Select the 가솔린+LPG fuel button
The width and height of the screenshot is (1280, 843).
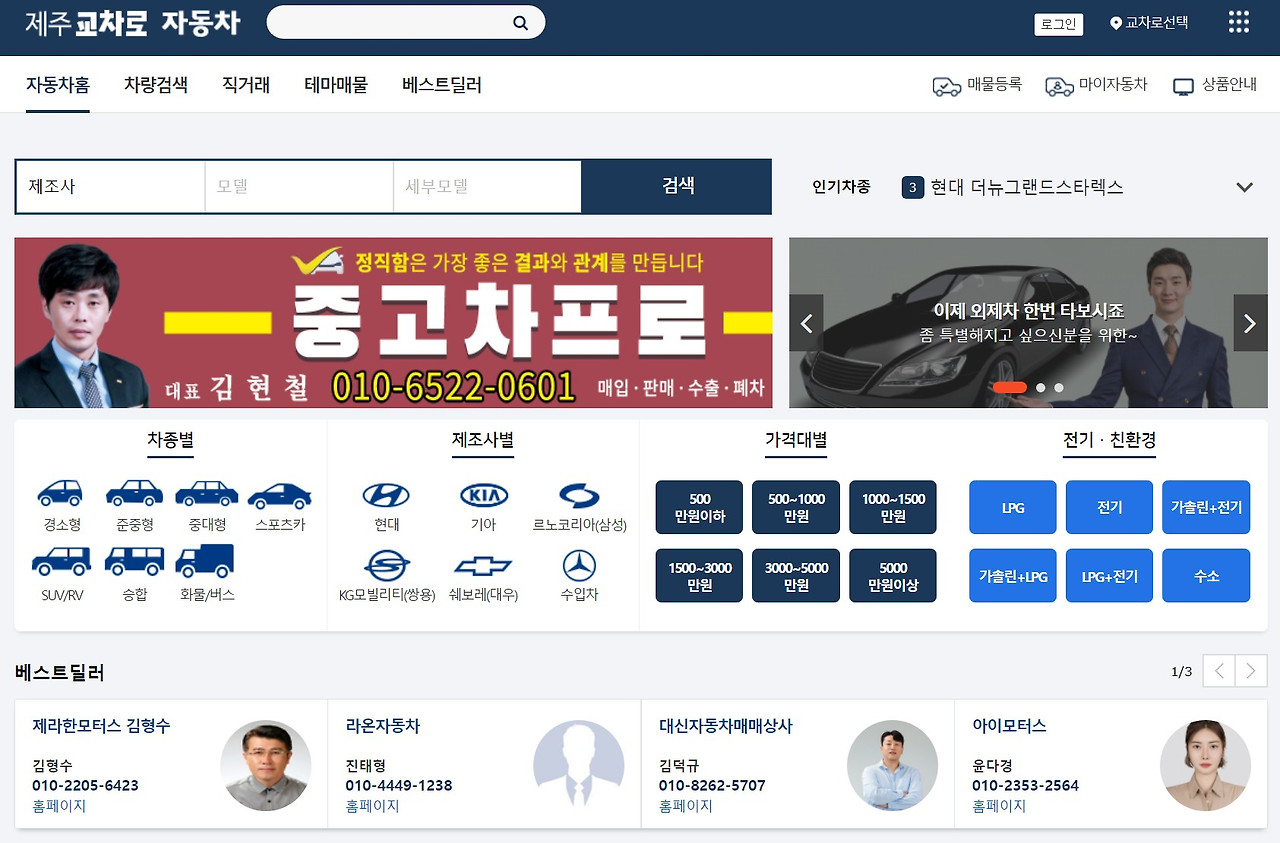(1013, 576)
